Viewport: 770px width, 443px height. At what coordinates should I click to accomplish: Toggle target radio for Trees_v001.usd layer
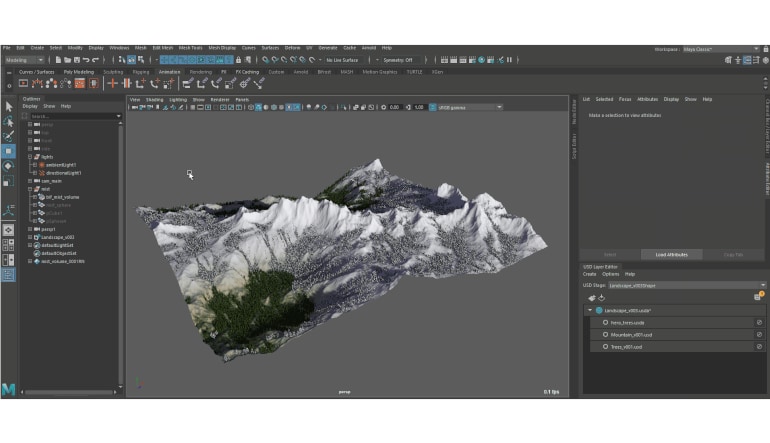(x=605, y=347)
